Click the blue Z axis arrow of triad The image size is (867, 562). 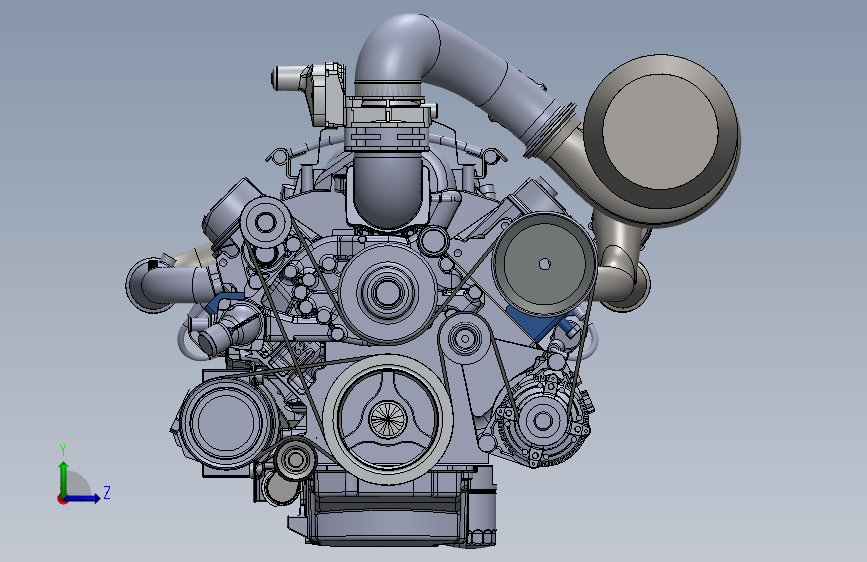(x=83, y=498)
